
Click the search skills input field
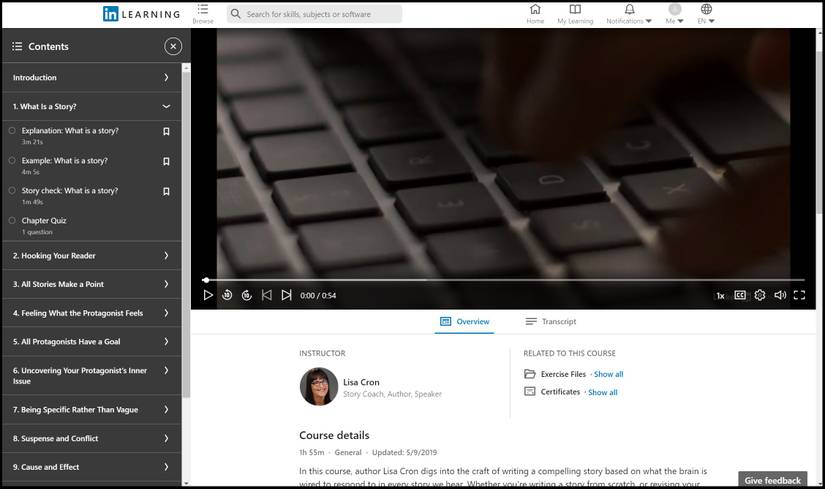pos(315,14)
